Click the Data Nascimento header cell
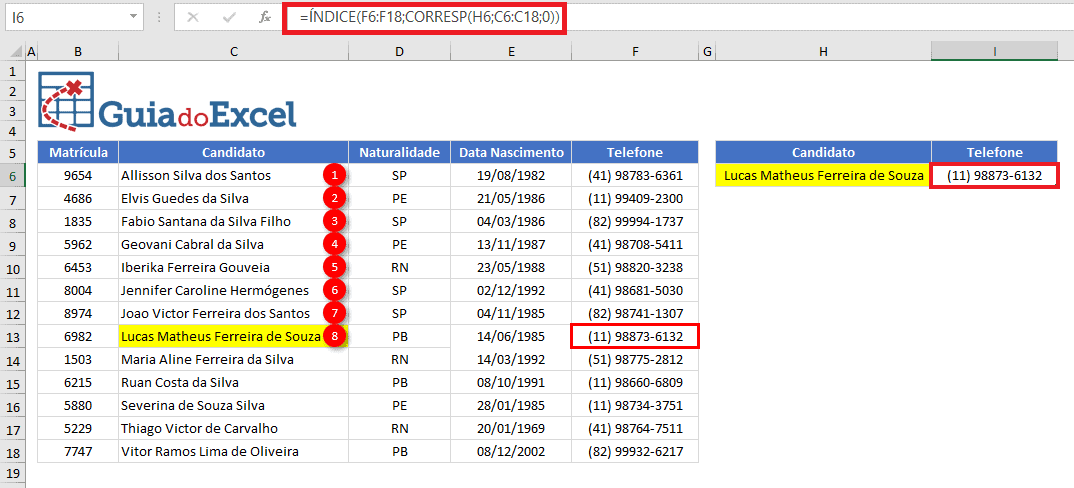The width and height of the screenshot is (1074, 488). click(x=511, y=152)
